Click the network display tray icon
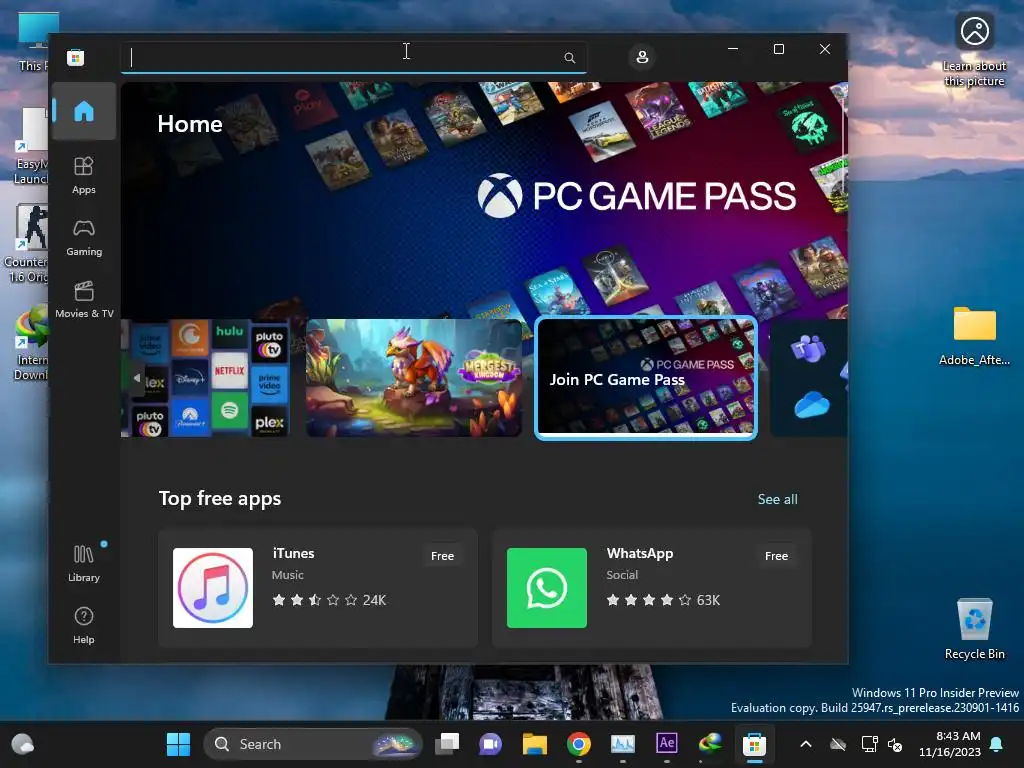The height and width of the screenshot is (768, 1024). coord(869,744)
